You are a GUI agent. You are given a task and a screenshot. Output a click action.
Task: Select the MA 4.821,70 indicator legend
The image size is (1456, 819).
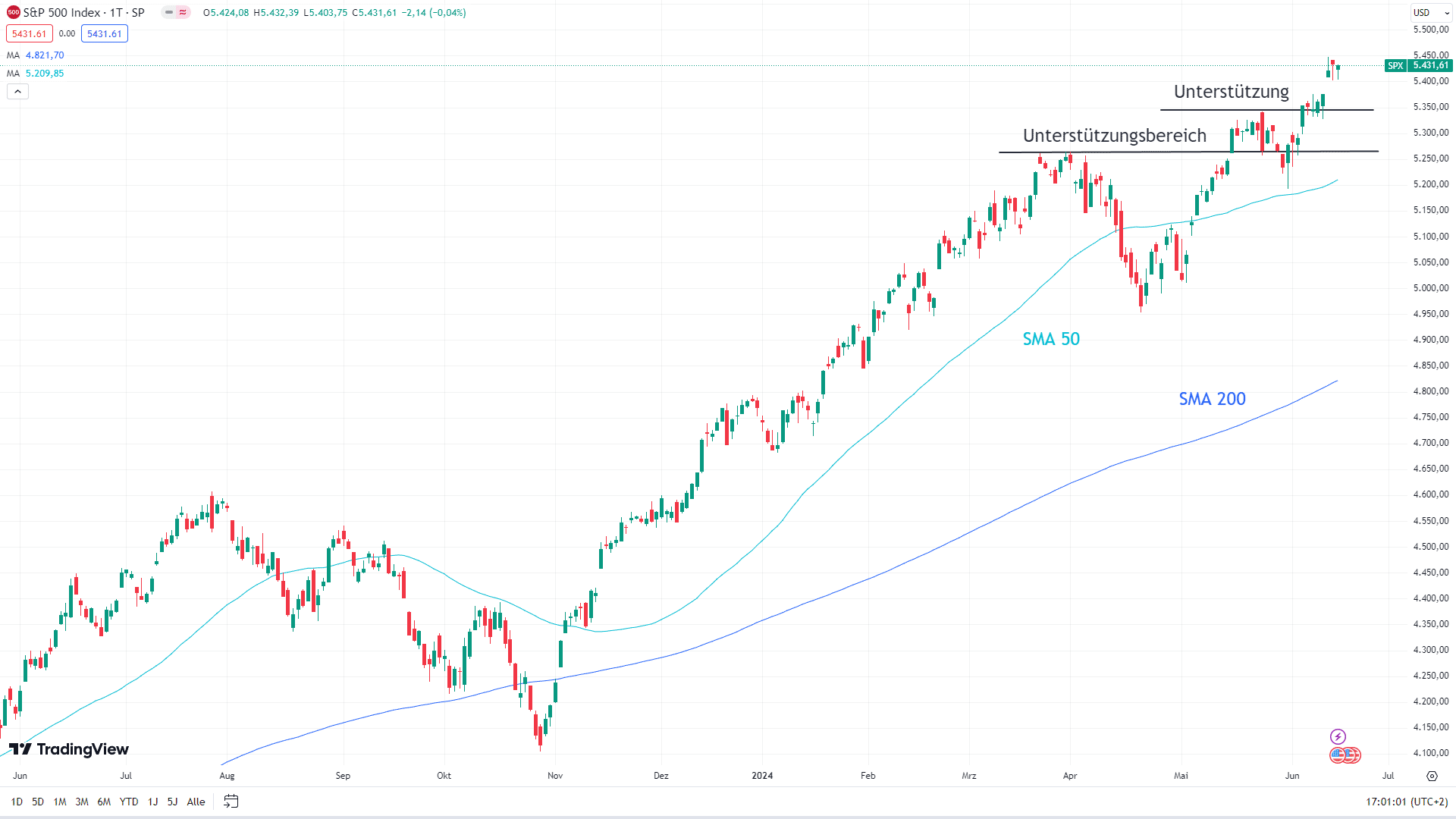[x=36, y=55]
